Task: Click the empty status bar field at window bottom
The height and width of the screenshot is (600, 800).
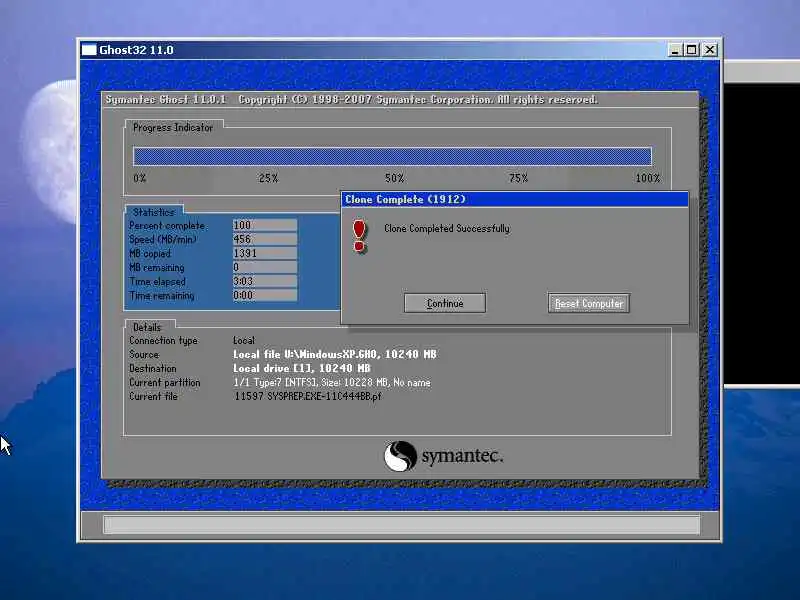Action: [x=402, y=524]
